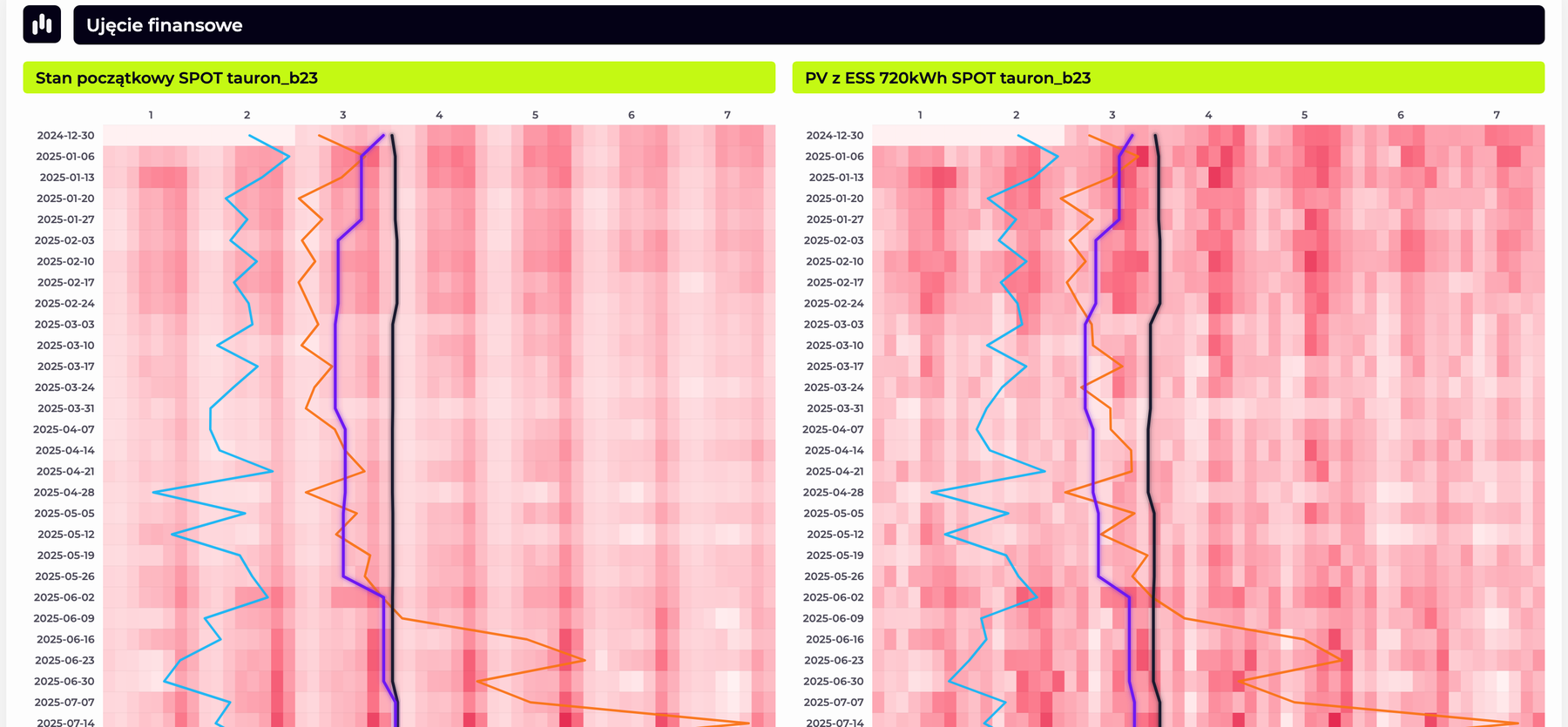1568x727 pixels.
Task: Click date 2025-03-31 in Stan początkowy heatmap
Action: (65, 408)
